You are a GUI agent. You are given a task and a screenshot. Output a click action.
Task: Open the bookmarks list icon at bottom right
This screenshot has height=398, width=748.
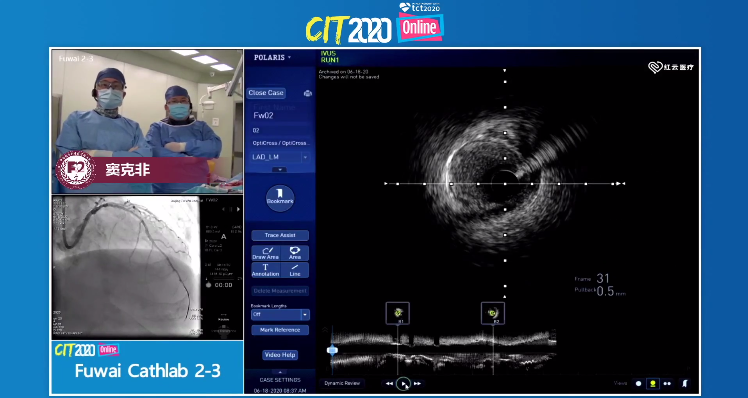point(685,383)
